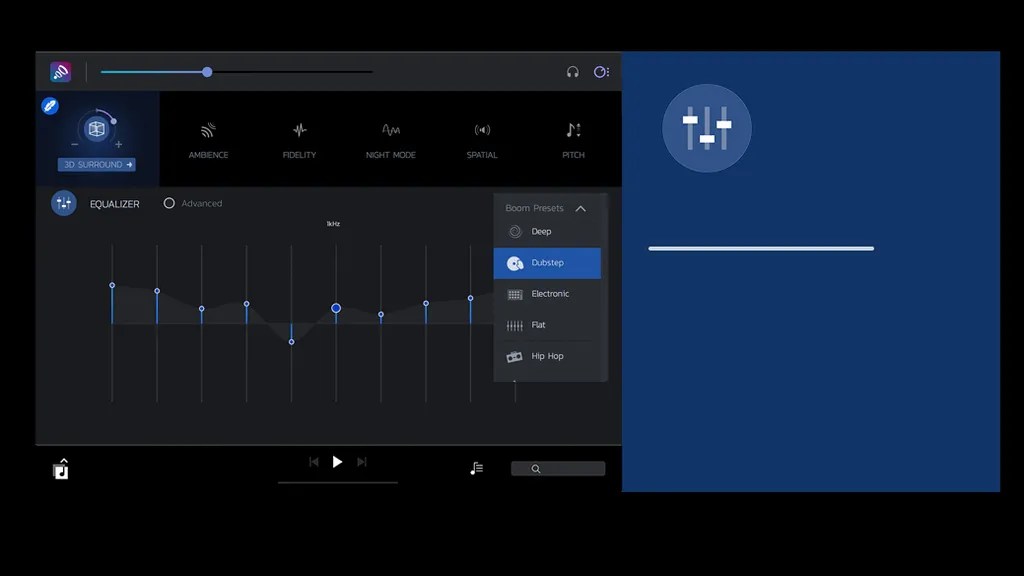Open the playlist queue icon near the search bar
1024x576 pixels.
[476, 466]
